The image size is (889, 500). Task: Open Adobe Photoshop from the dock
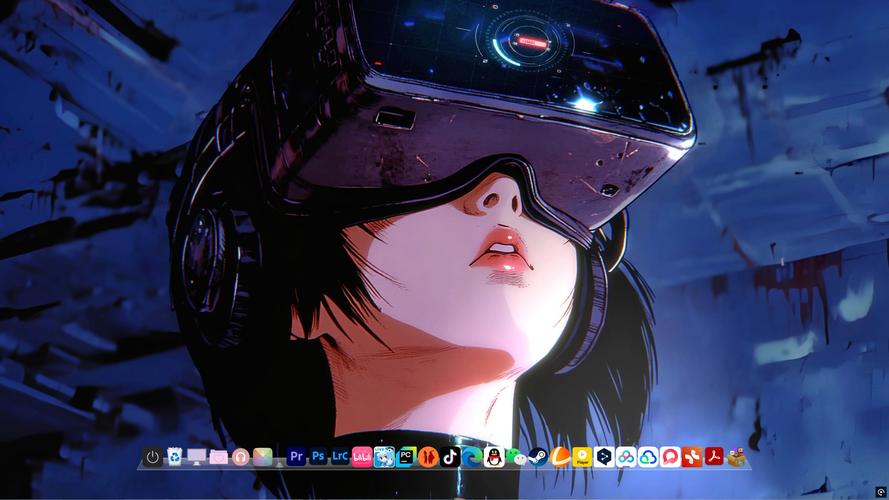pos(318,457)
